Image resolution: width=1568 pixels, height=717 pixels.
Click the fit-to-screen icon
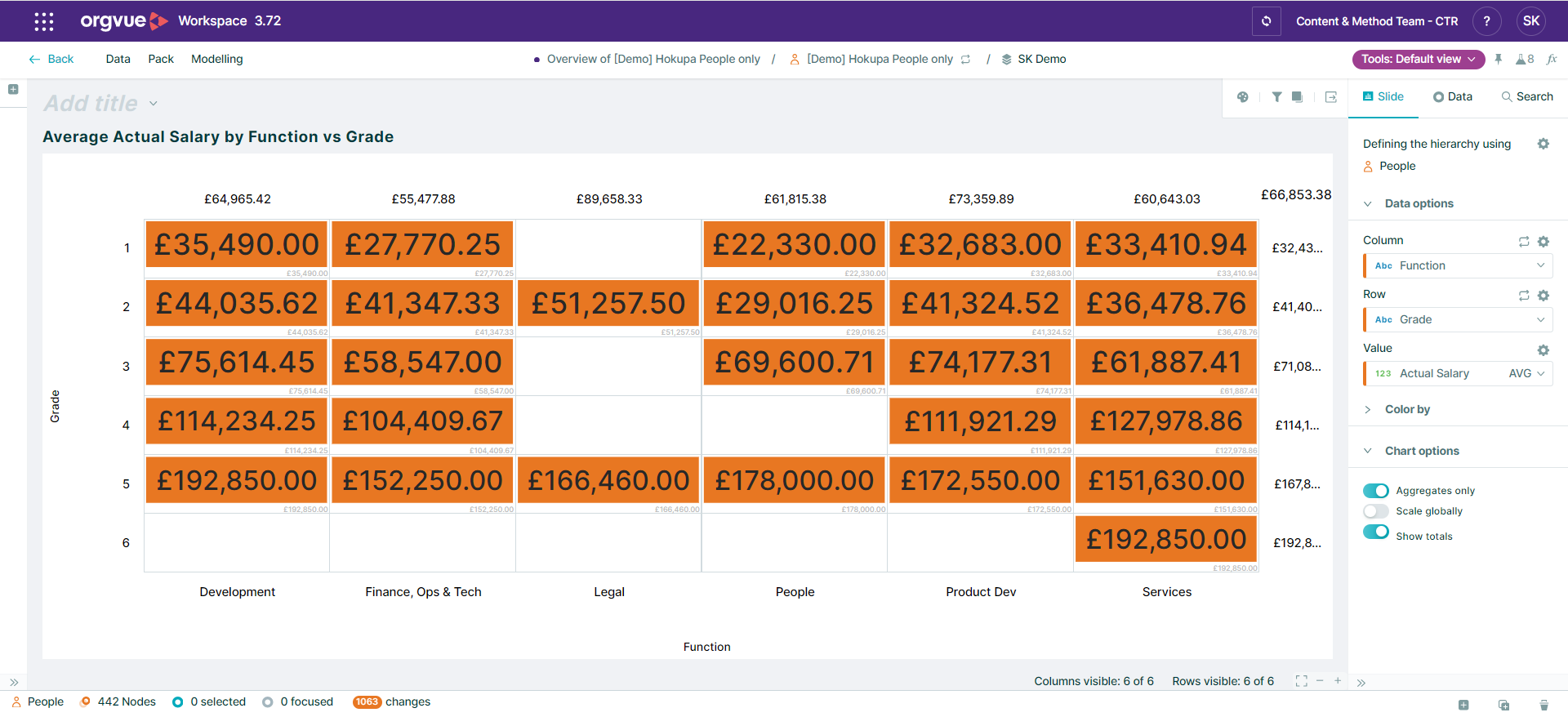(x=1302, y=681)
